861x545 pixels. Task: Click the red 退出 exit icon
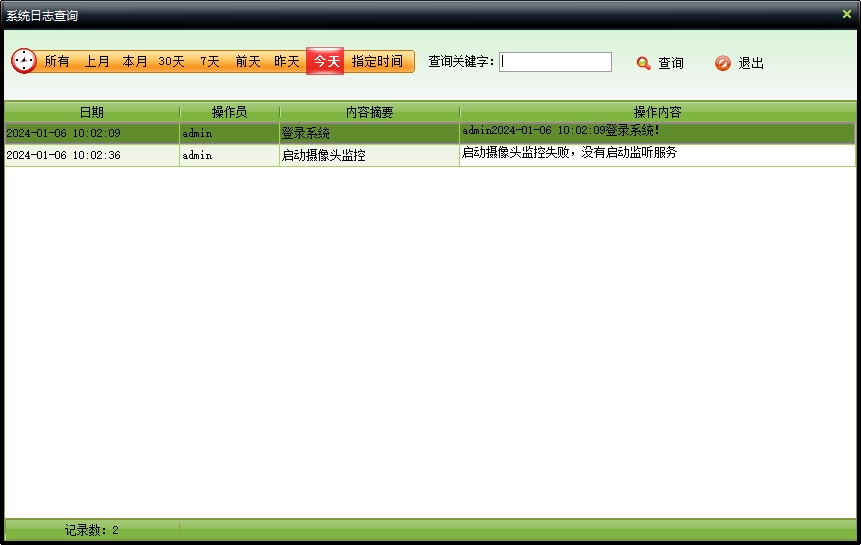tap(723, 63)
